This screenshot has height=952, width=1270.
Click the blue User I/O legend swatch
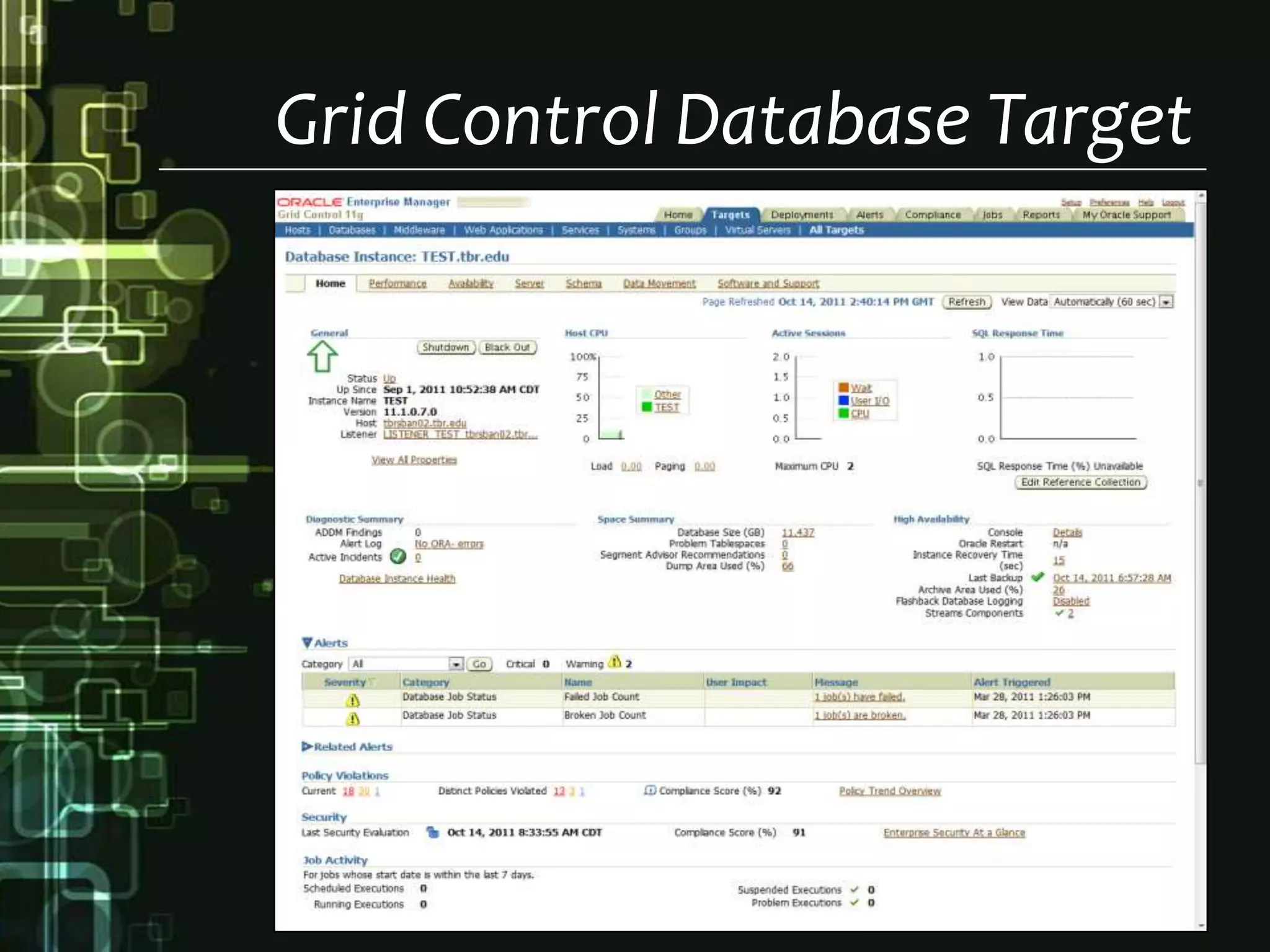pyautogui.click(x=843, y=400)
